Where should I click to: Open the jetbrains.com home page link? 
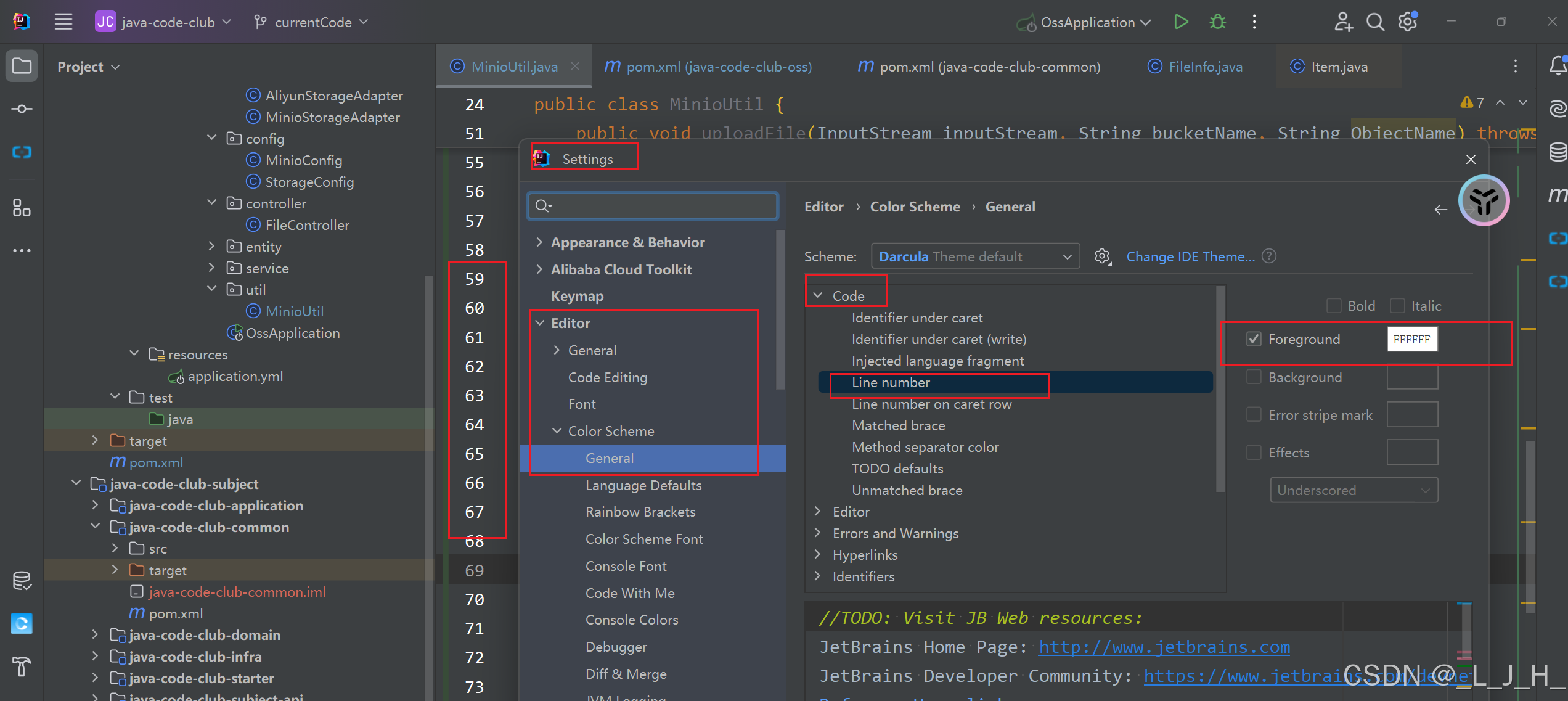point(1164,647)
